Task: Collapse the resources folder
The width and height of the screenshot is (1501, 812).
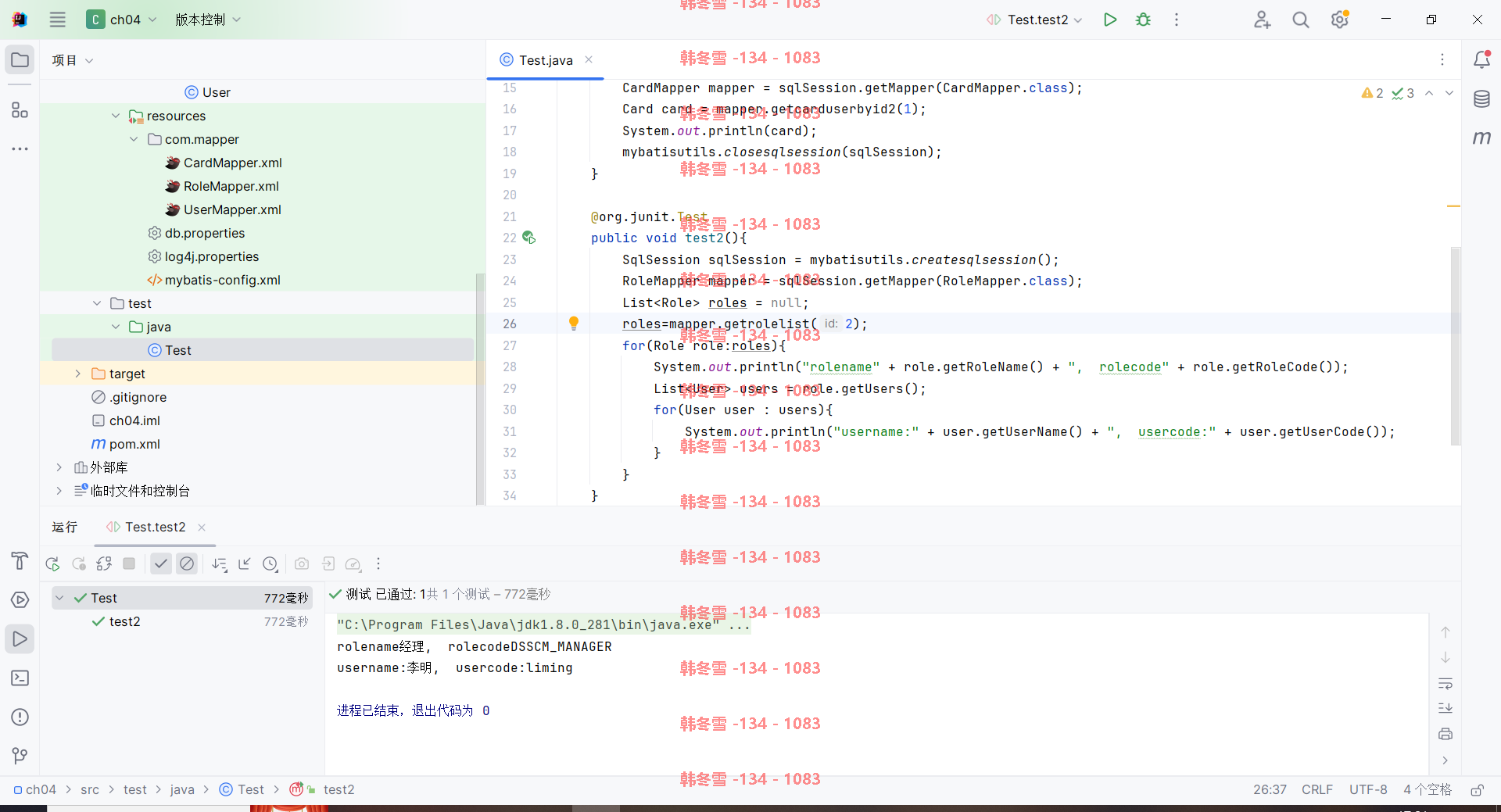Action: pyautogui.click(x=116, y=116)
